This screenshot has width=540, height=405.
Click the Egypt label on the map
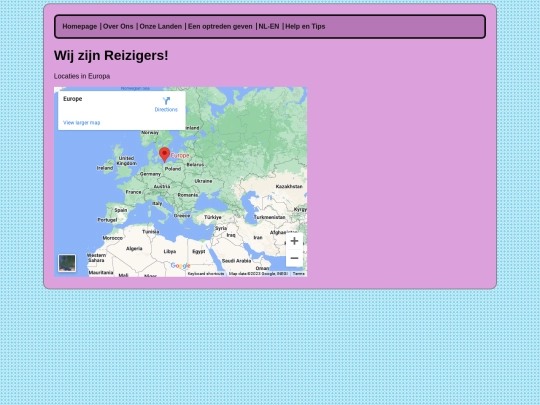coord(199,251)
